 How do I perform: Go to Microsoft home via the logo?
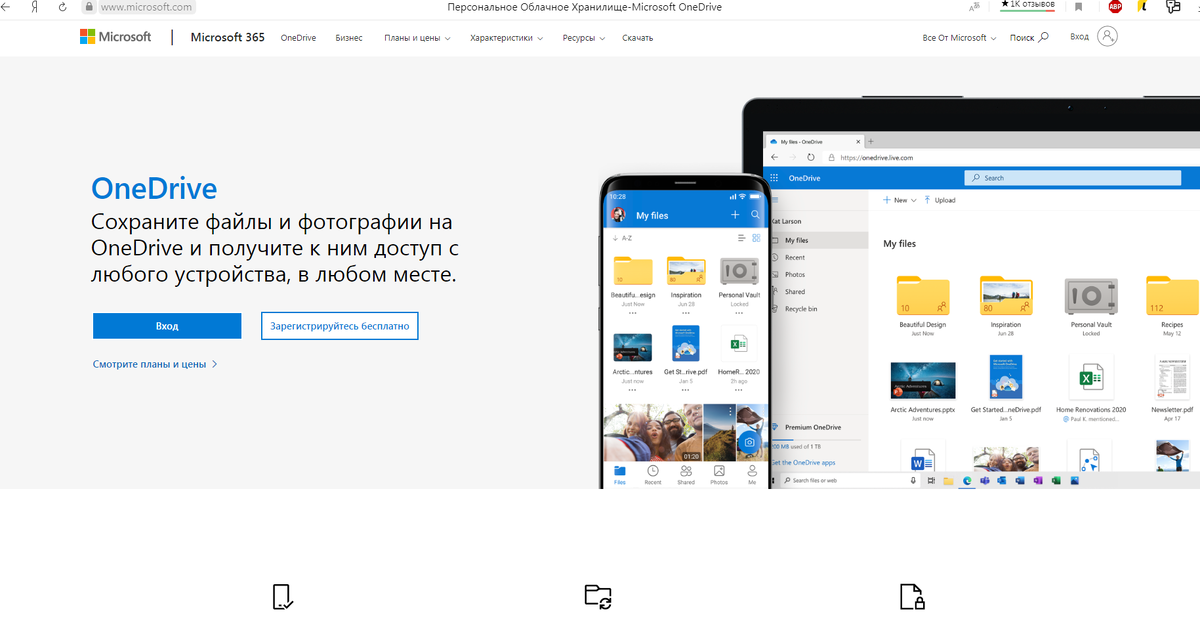point(116,37)
